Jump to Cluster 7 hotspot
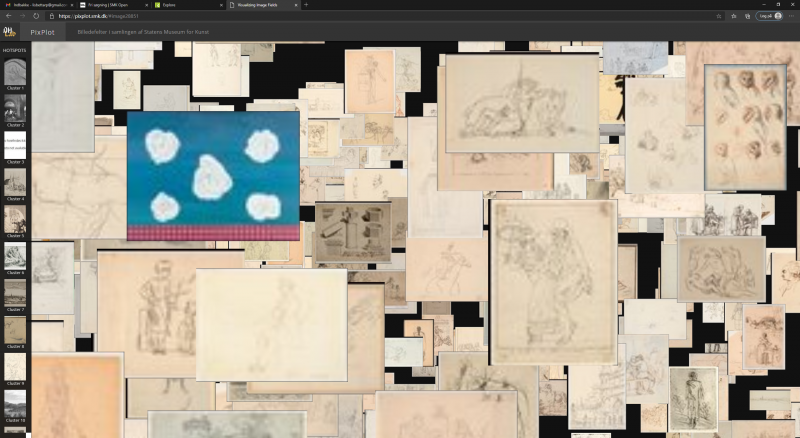 pyautogui.click(x=15, y=295)
